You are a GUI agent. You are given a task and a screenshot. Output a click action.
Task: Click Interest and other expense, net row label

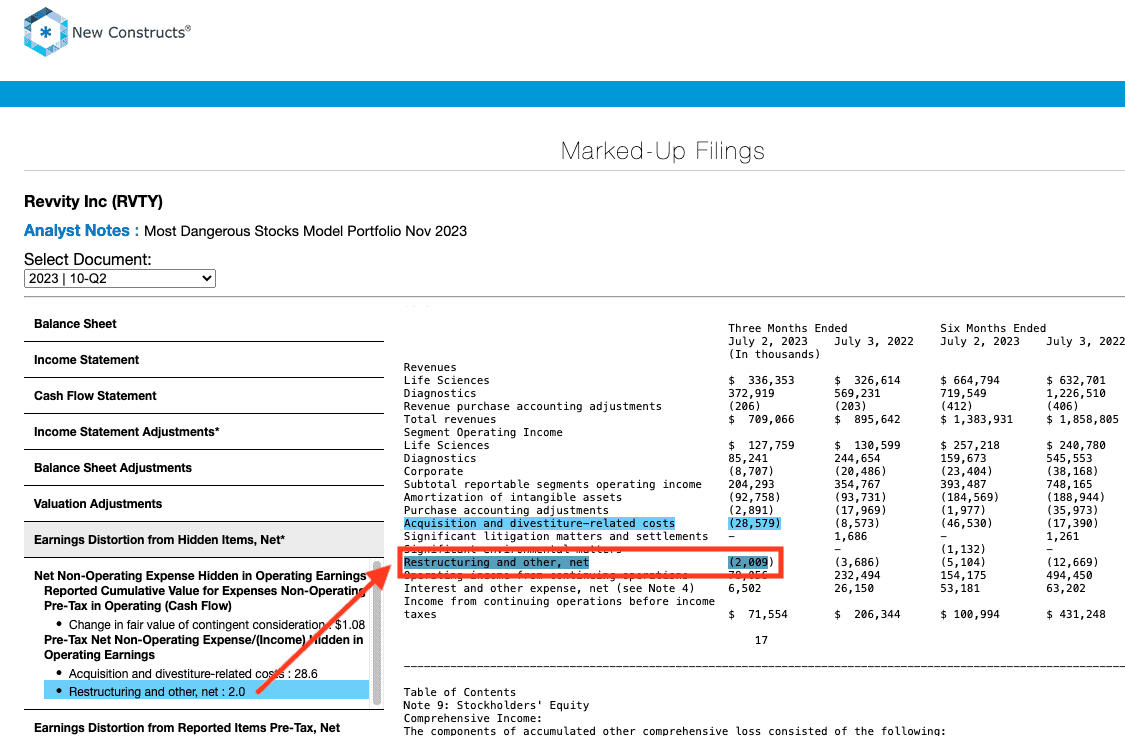tap(549, 588)
